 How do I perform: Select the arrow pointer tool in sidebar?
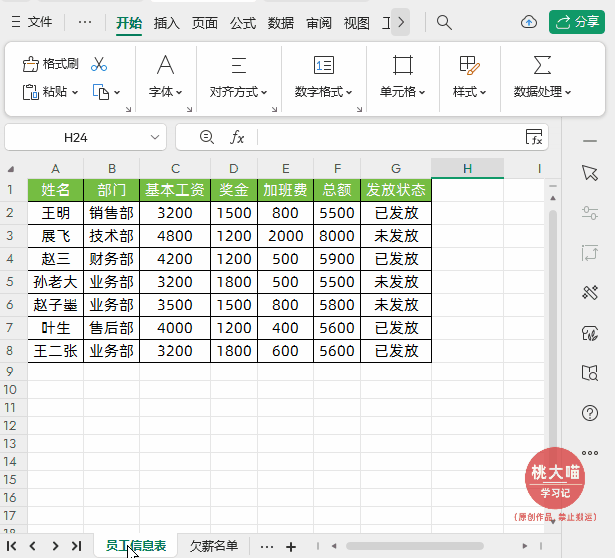(589, 173)
